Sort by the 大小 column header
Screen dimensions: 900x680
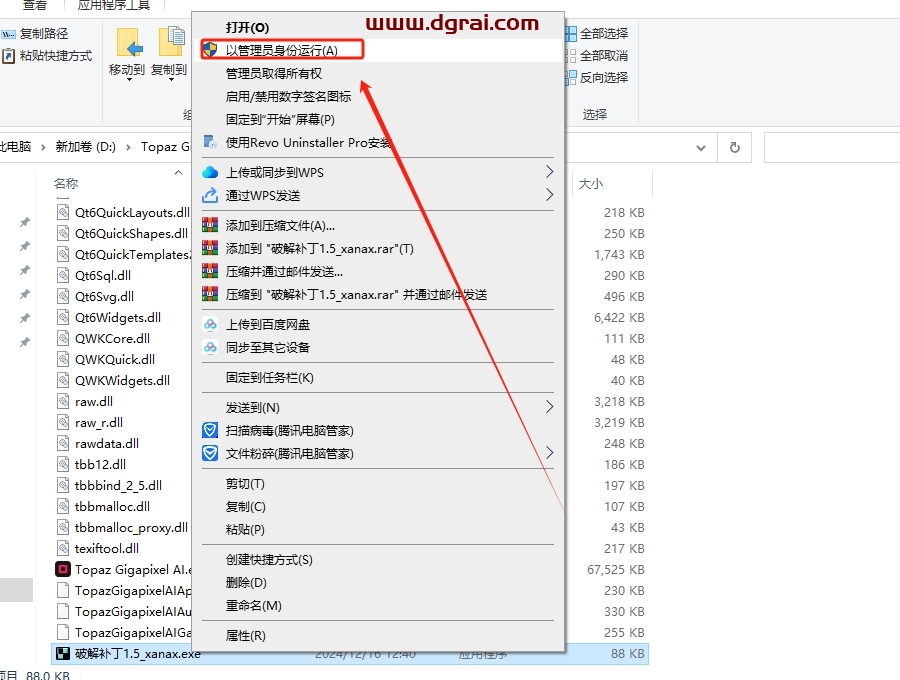coord(591,184)
